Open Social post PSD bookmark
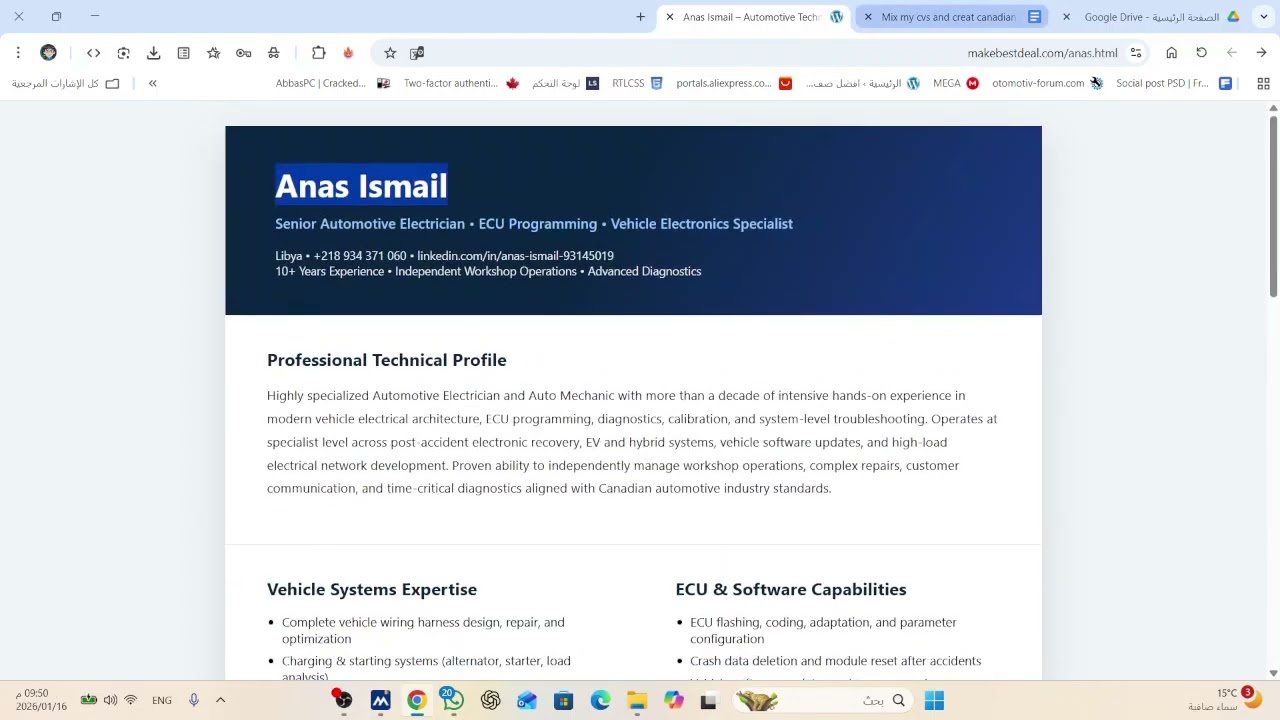Viewport: 1280px width, 720px height. coord(1173,83)
